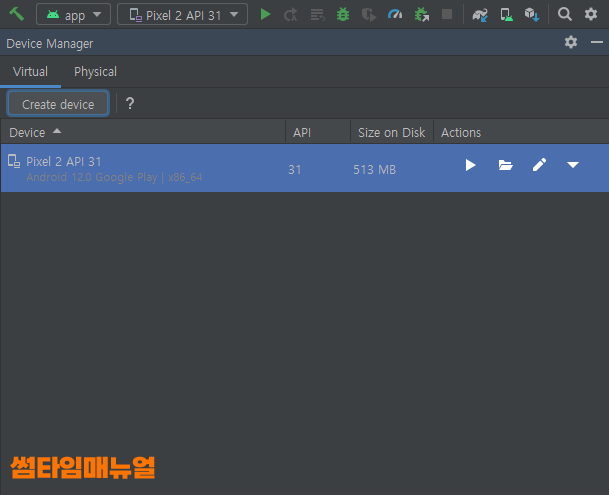The image size is (609, 495).
Task: Click the Device Manager panel title
Action: (50, 44)
